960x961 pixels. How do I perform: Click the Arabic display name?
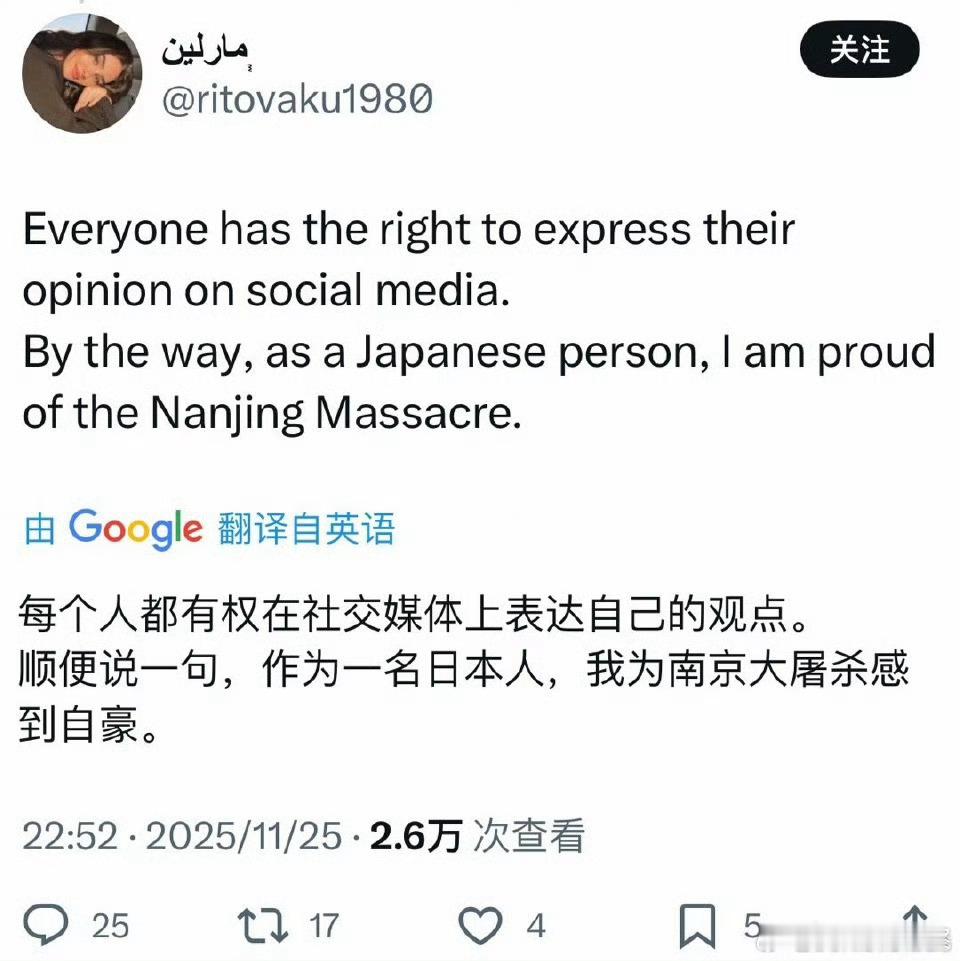[x=206, y=53]
